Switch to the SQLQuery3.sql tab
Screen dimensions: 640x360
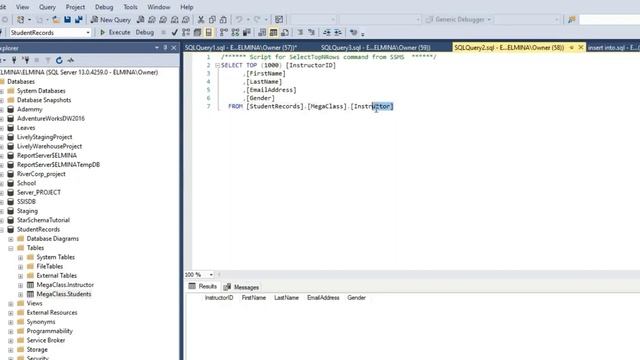point(376,48)
